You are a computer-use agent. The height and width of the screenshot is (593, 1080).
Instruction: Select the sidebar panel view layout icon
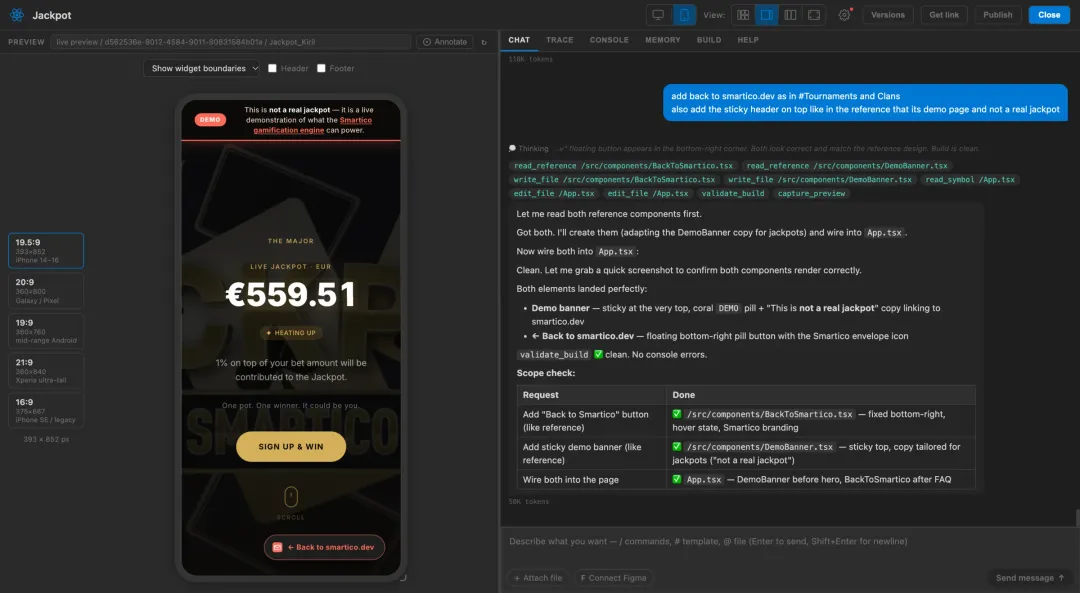click(x=767, y=14)
